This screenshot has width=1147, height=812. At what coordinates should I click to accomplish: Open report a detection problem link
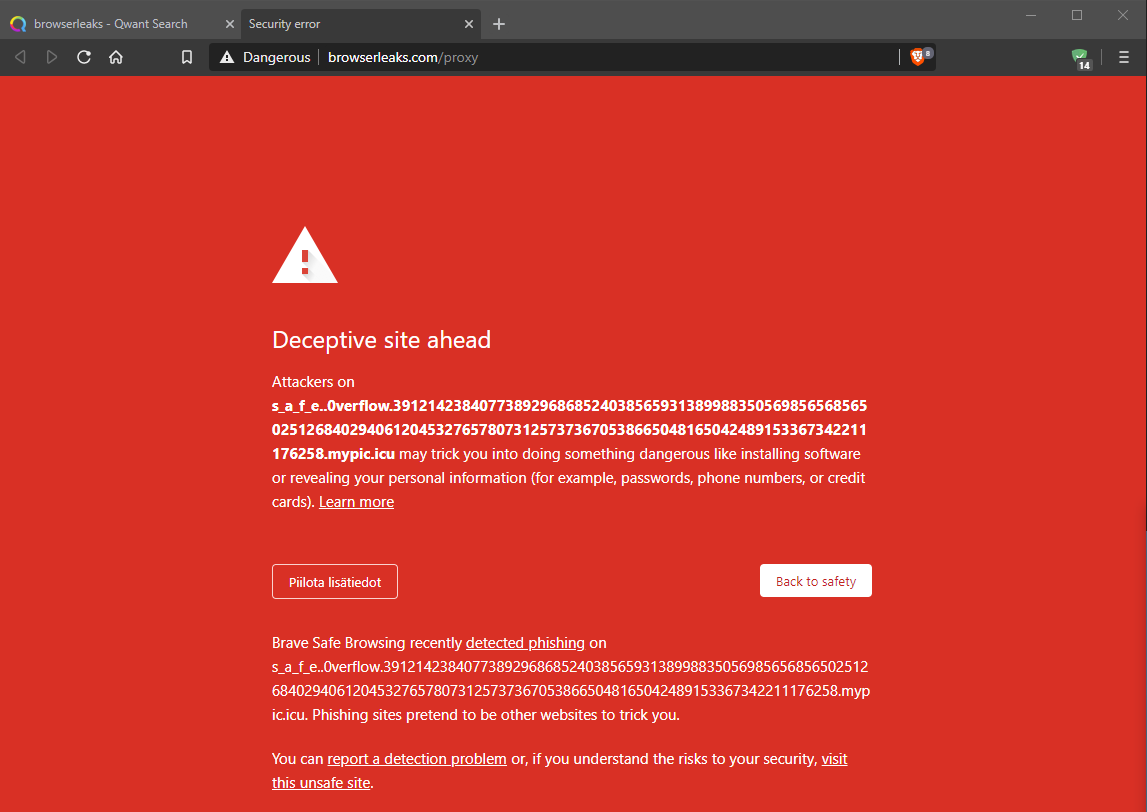coord(417,759)
